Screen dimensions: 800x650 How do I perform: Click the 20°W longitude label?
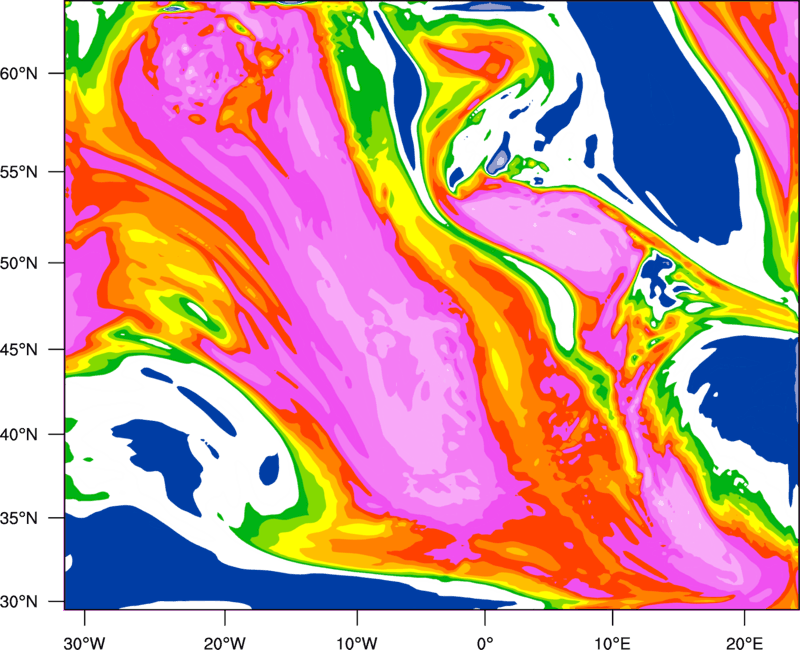225,643
